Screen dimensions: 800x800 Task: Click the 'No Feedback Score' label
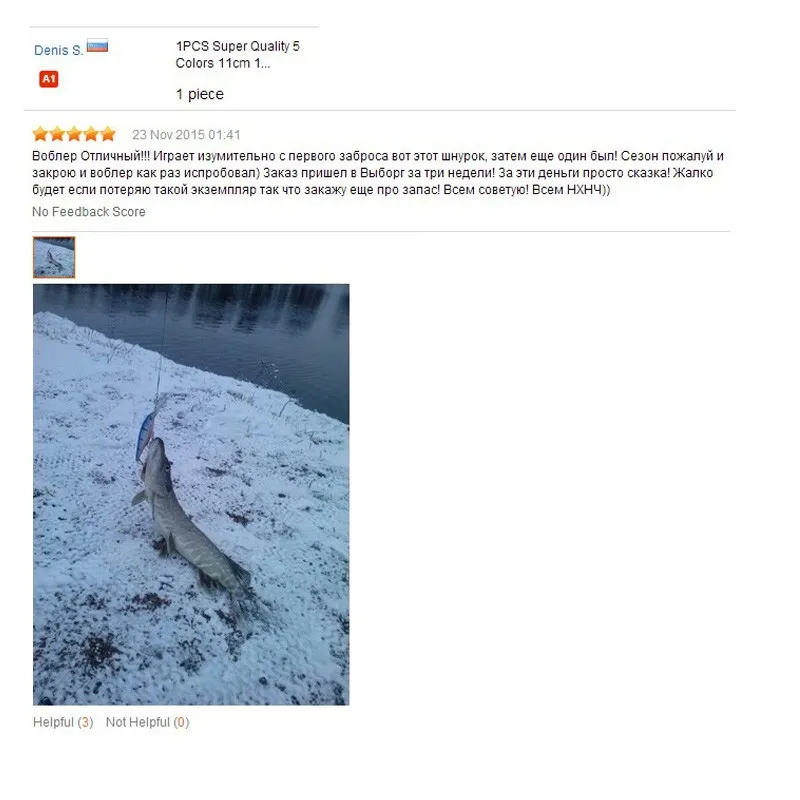89,212
